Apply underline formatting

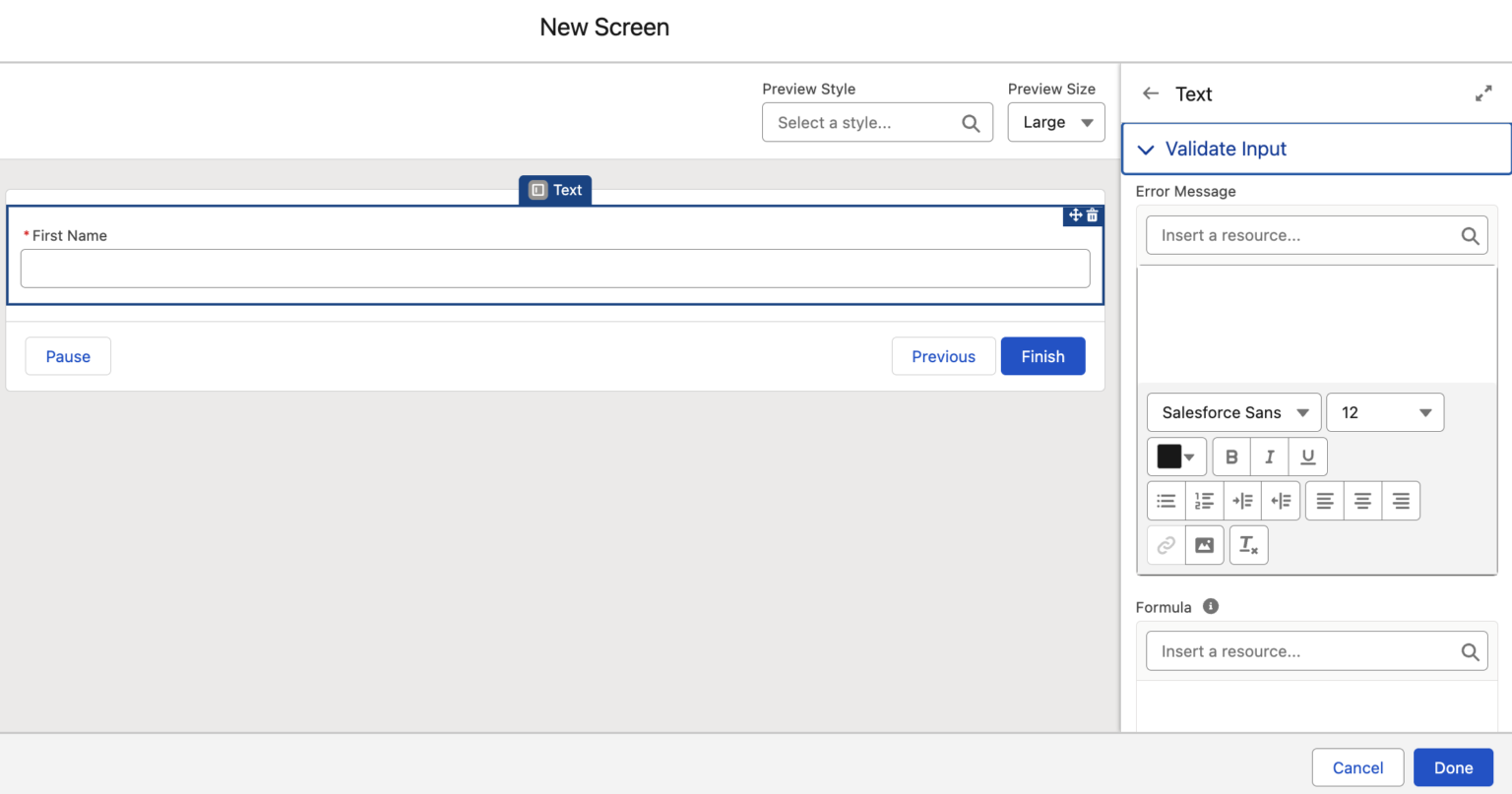[1307, 457]
